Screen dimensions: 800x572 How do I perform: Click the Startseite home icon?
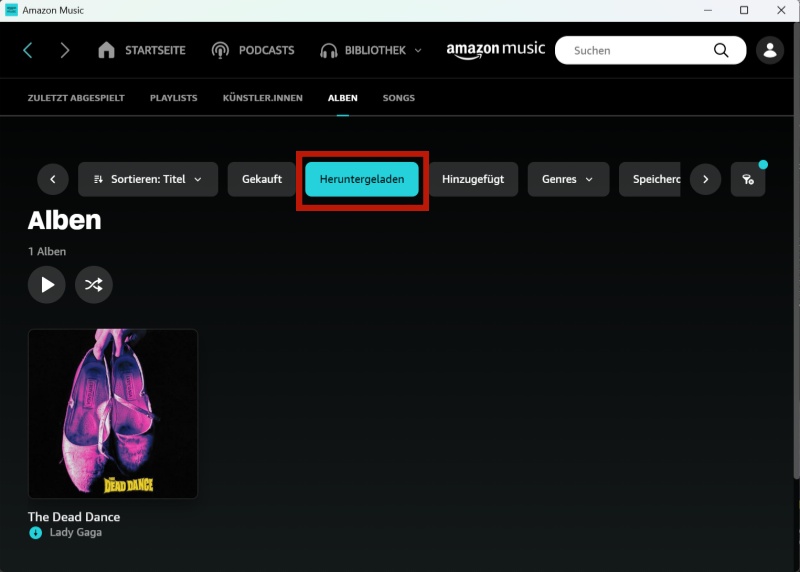[106, 50]
